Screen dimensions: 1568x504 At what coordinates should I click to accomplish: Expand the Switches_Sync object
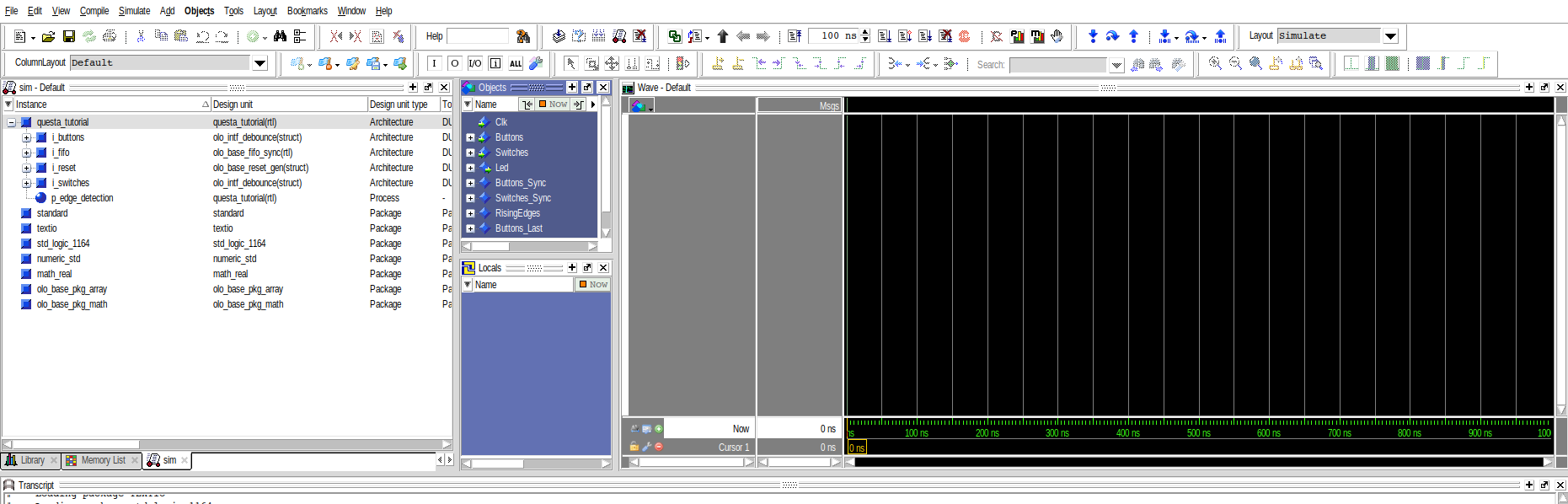470,199
